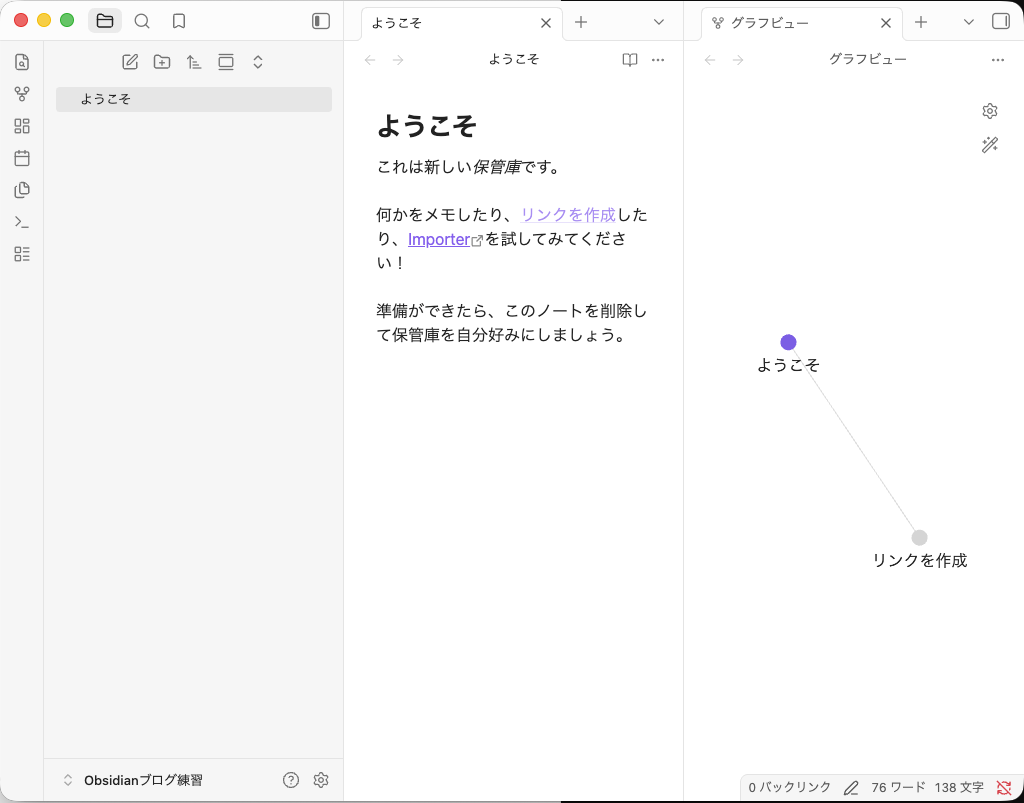Image resolution: width=1024 pixels, height=803 pixels.
Task: Click the bottom checklist icon in ribbon
Action: tap(22, 254)
